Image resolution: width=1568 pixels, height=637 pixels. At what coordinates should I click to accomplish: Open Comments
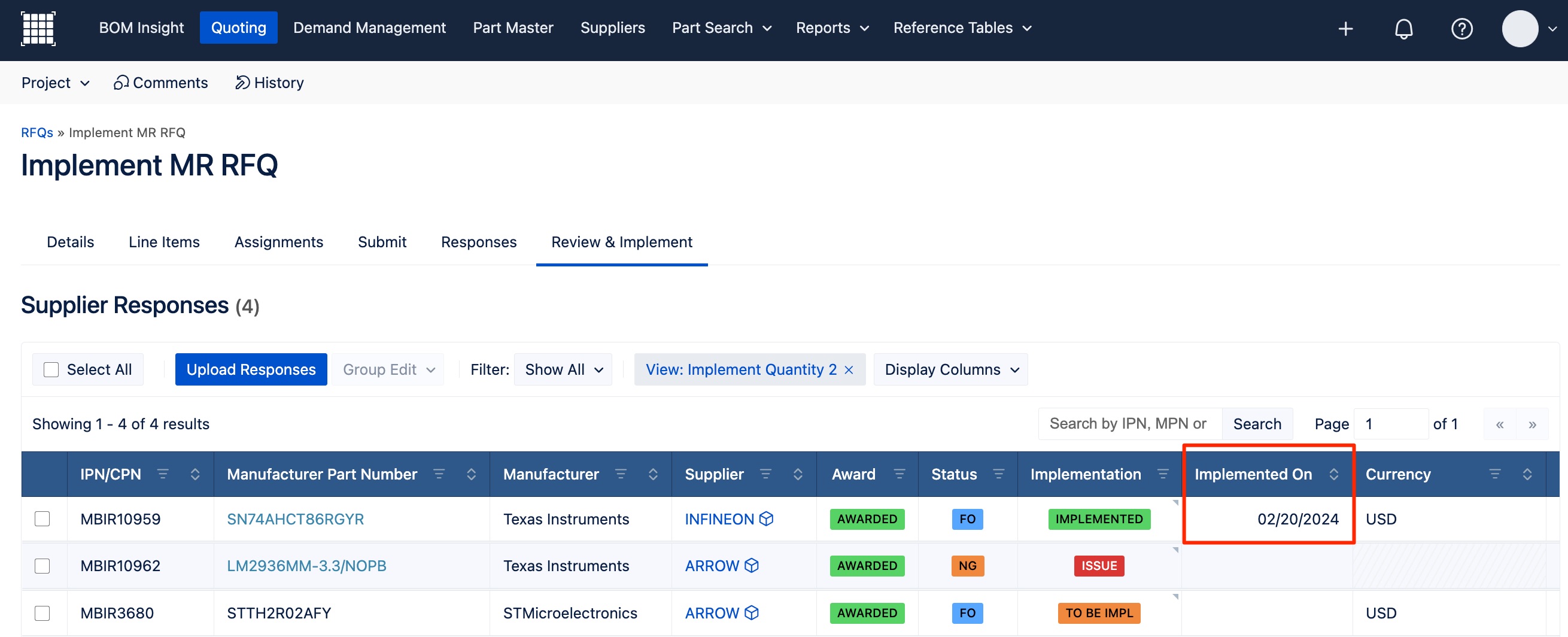tap(161, 82)
